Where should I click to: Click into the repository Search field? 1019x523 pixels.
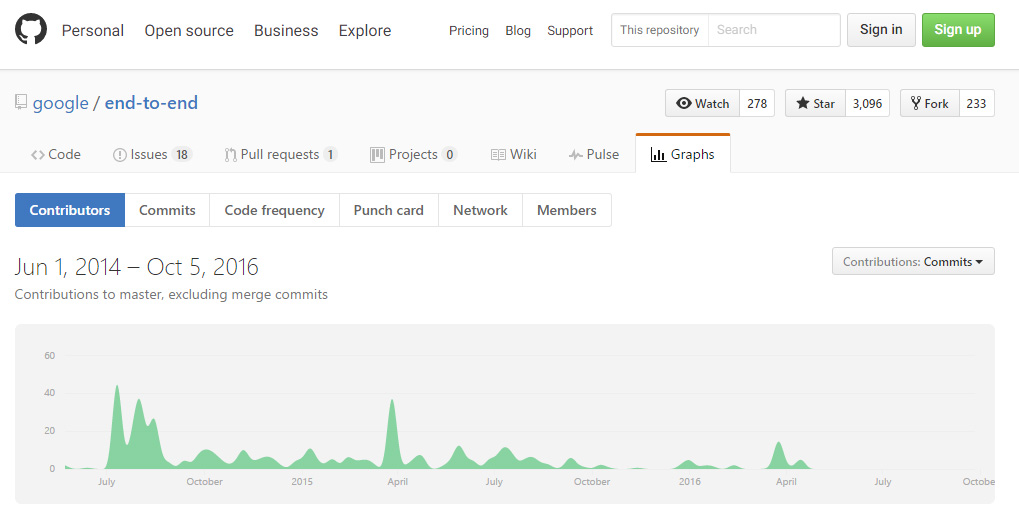coord(774,30)
